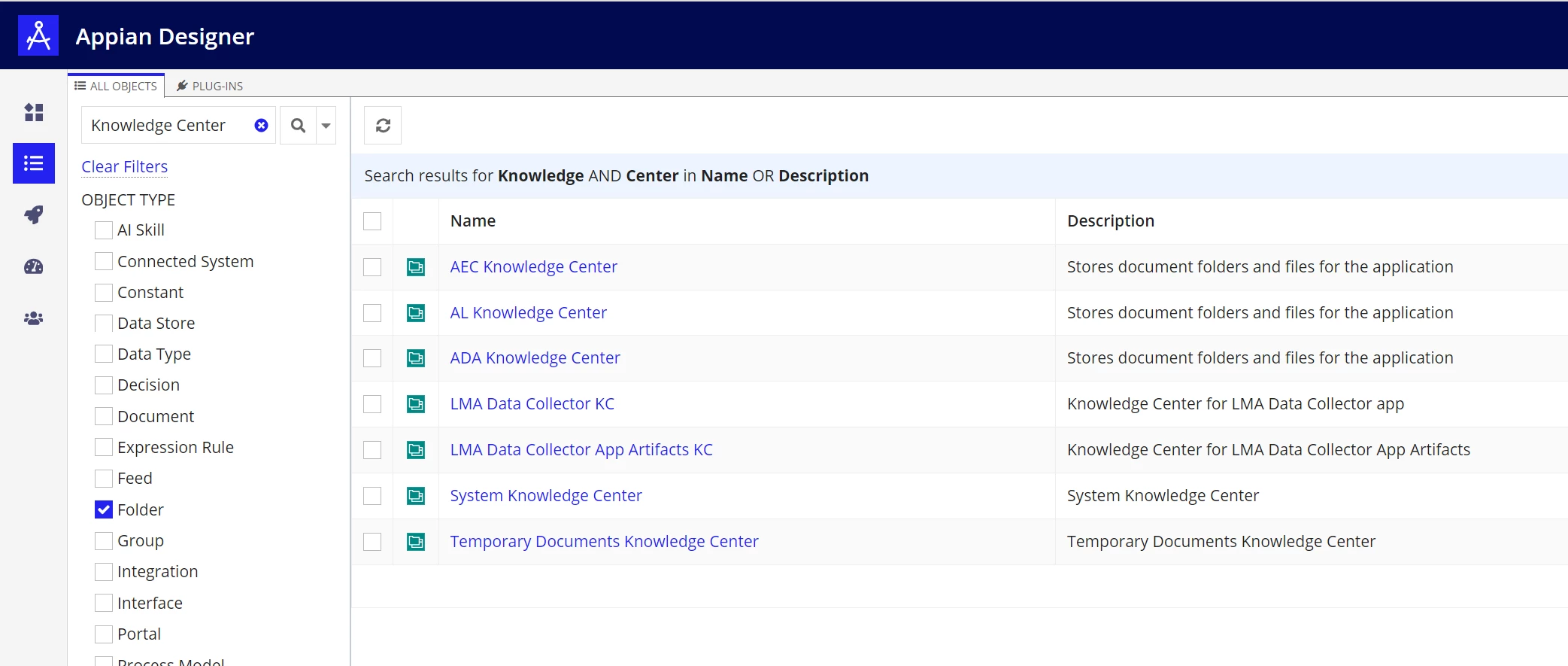Click description 'Knowledge Center for LMA Data Collector App Artifacts'
This screenshot has height=666, width=1568.
click(1269, 450)
